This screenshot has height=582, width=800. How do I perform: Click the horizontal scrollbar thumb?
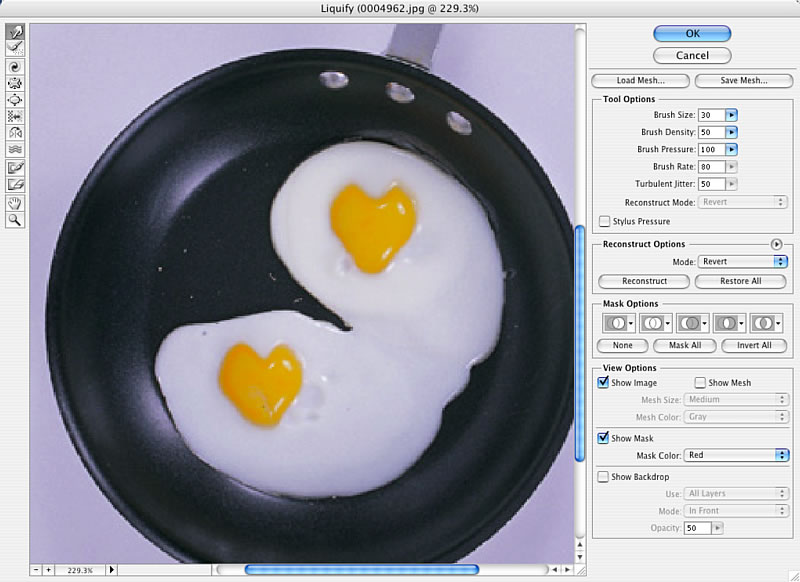(362, 569)
